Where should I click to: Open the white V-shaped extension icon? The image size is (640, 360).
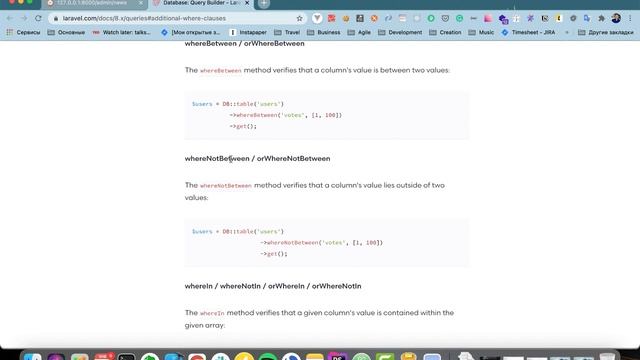[317, 18]
